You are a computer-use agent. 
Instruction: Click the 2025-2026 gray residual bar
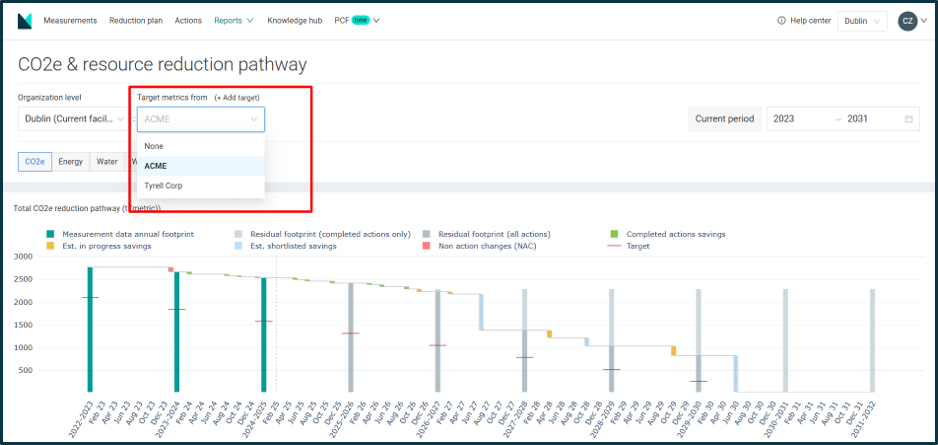(351, 338)
